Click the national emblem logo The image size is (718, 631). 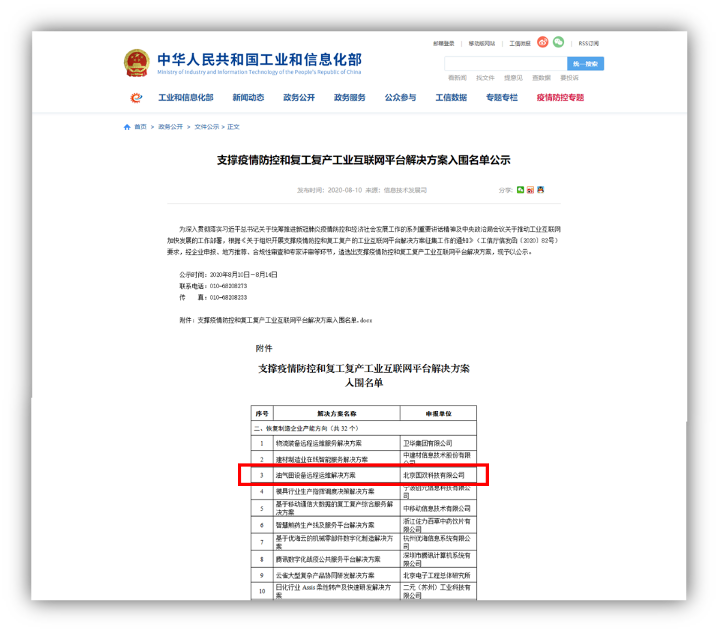pyautogui.click(x=136, y=63)
